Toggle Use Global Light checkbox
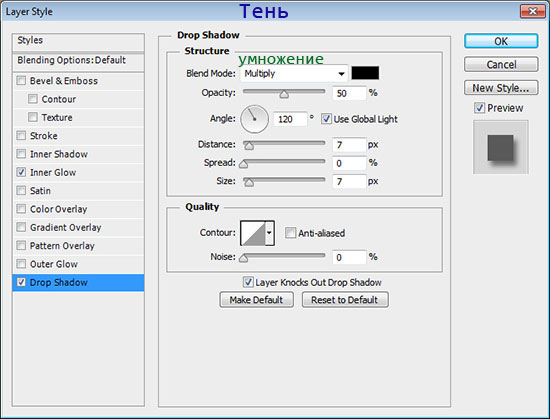 click(326, 119)
